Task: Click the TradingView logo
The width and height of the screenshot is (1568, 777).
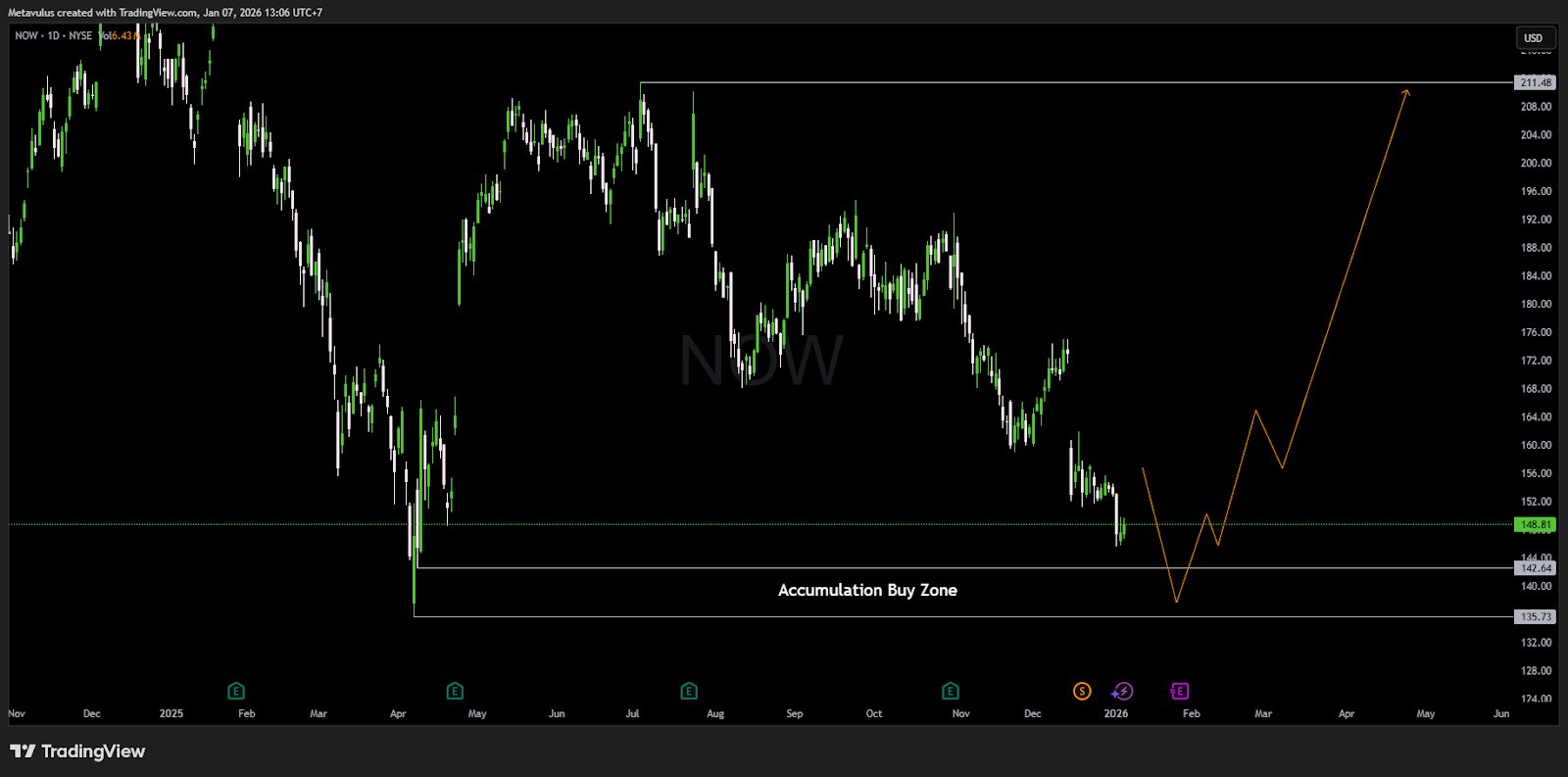Action: point(77,752)
